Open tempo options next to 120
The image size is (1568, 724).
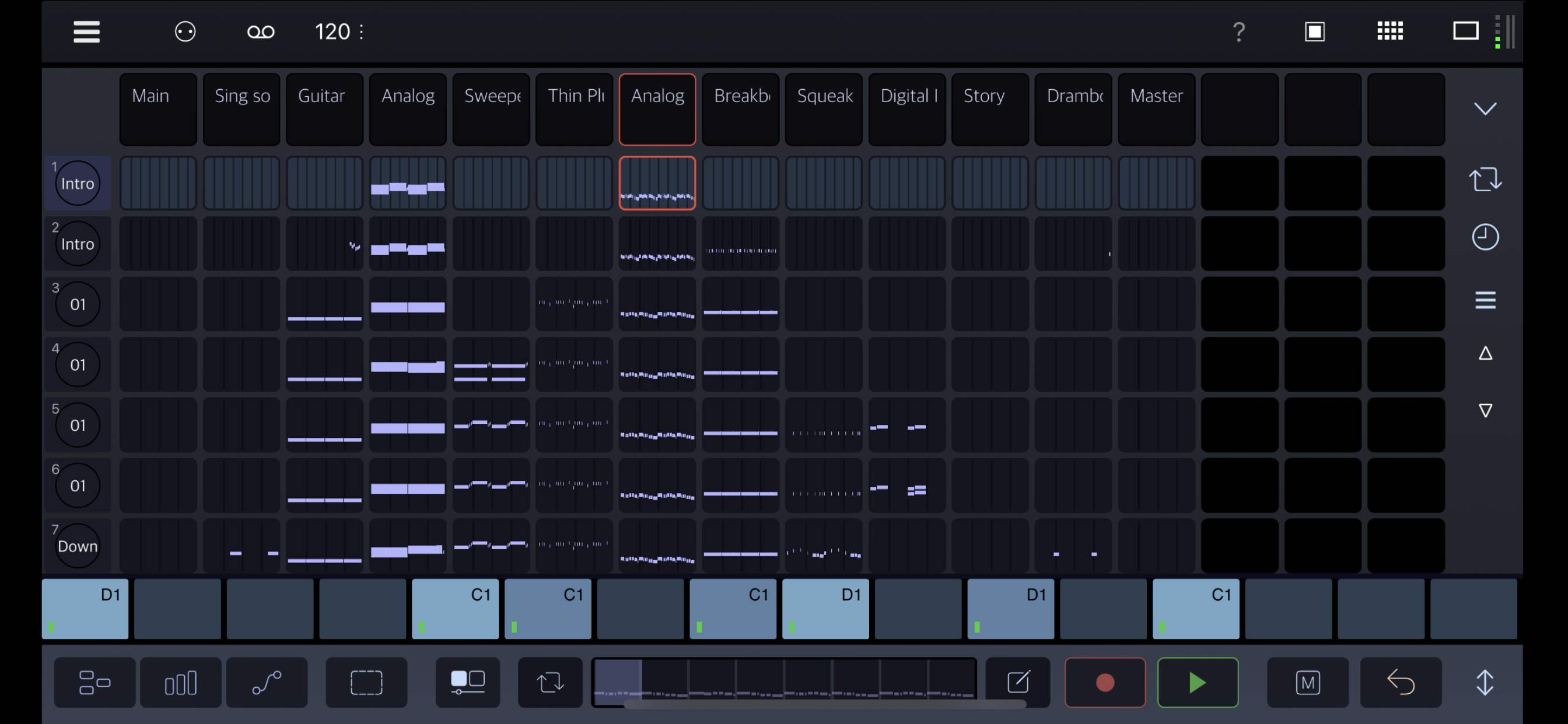[x=362, y=31]
